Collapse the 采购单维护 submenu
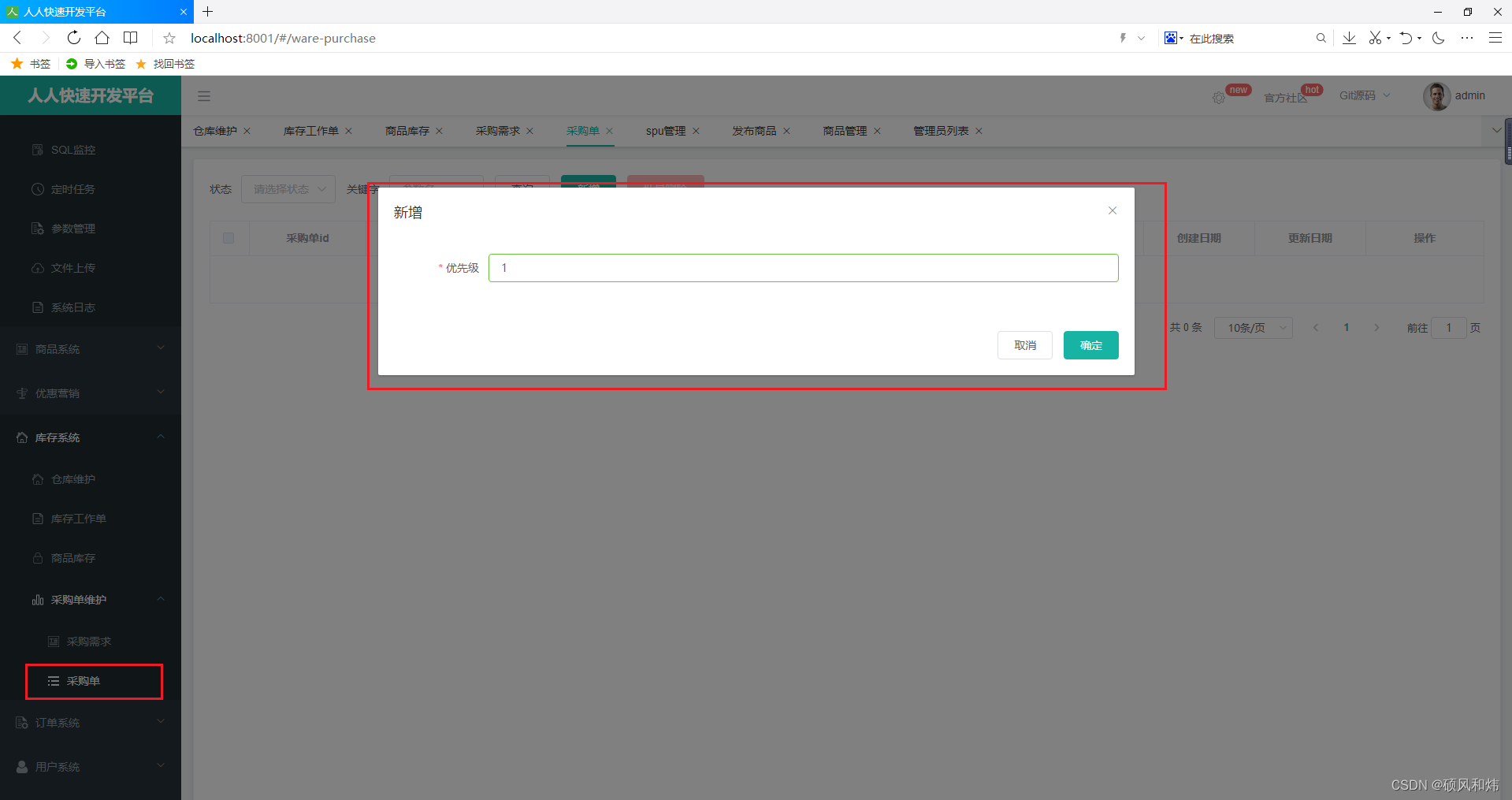This screenshot has width=1512, height=800. [x=91, y=600]
